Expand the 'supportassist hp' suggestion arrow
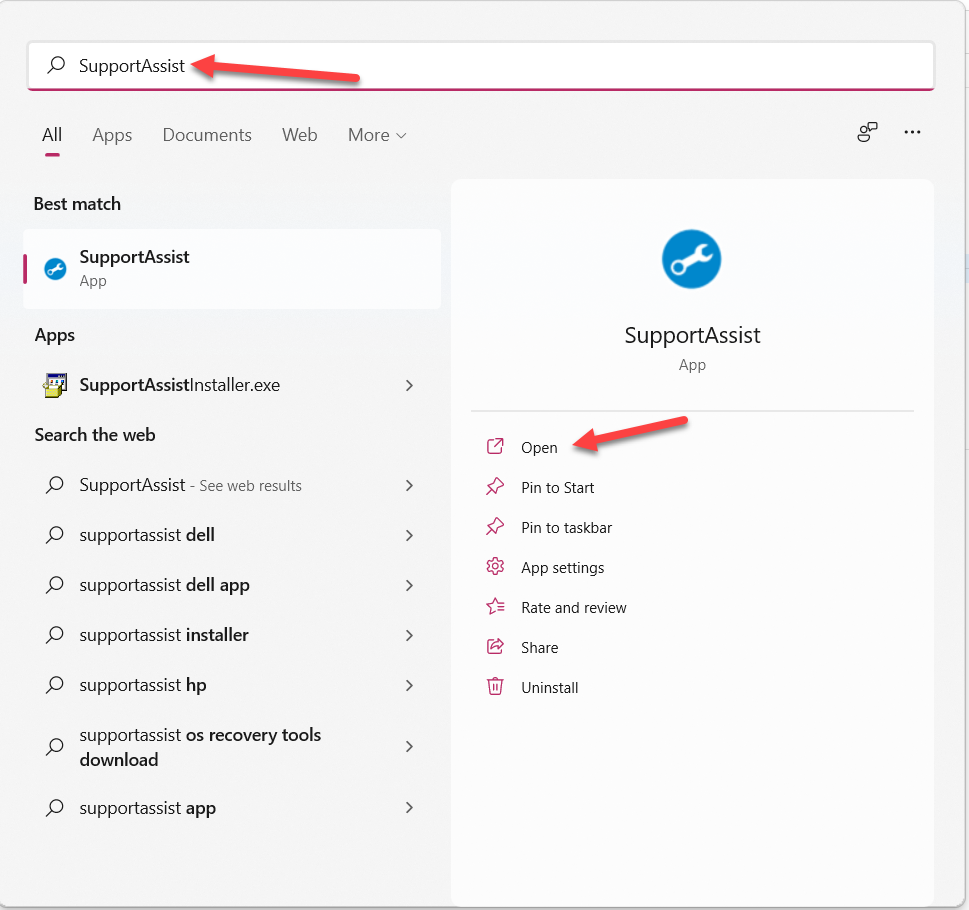Screen dimensions: 969x910 (x=409, y=686)
